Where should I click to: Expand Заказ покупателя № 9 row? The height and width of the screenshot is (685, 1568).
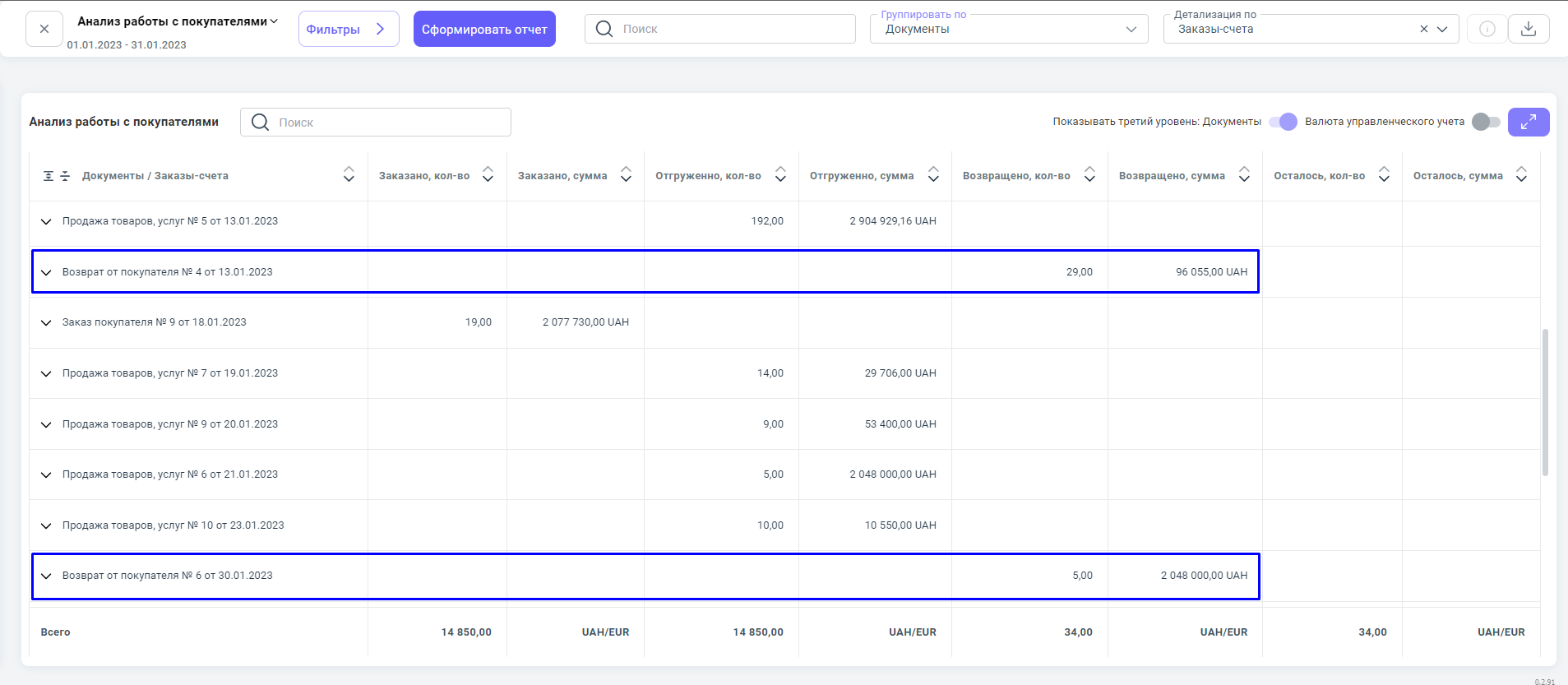tap(46, 322)
